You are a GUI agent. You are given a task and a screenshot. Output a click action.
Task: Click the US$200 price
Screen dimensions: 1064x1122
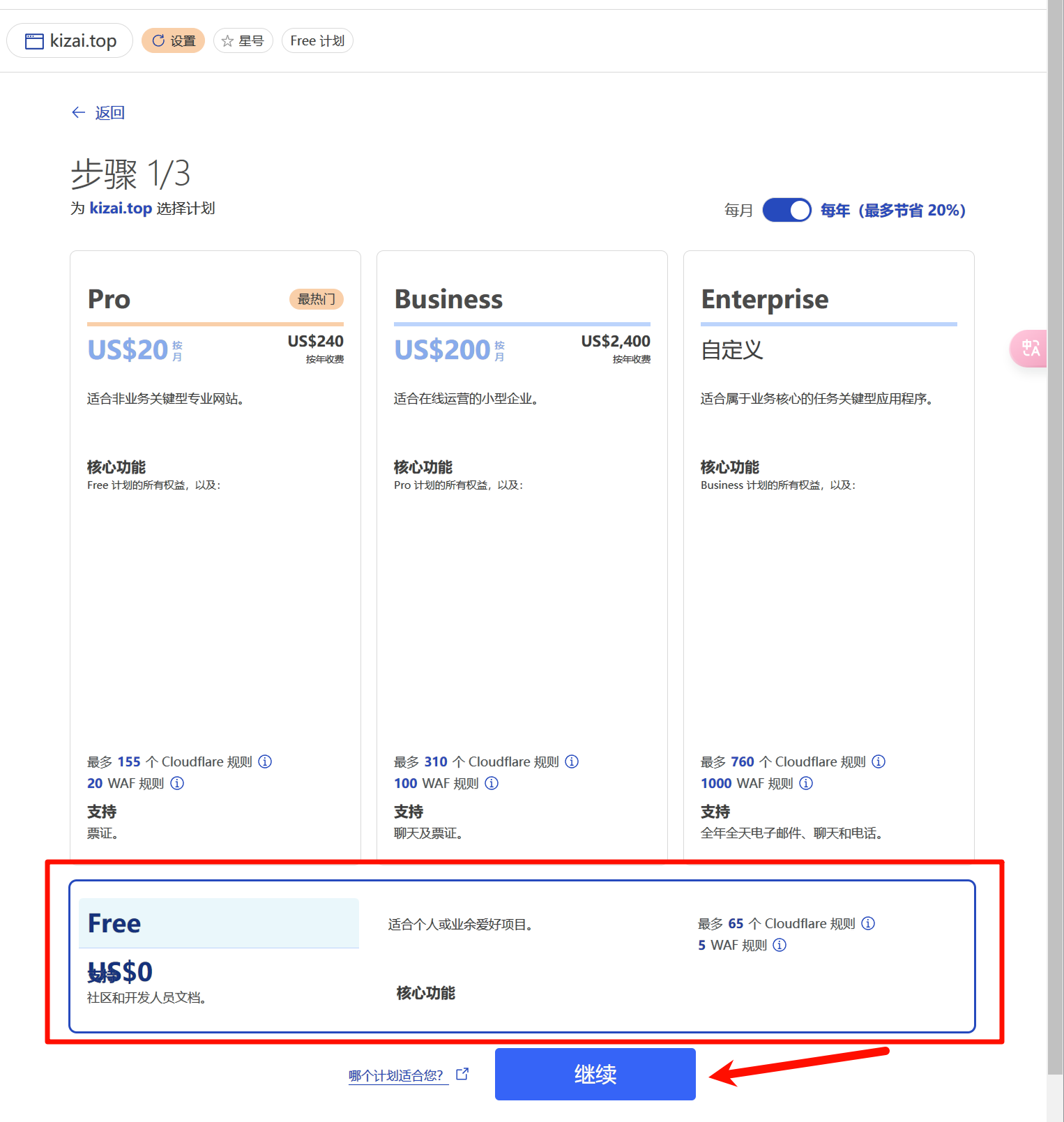(x=442, y=349)
